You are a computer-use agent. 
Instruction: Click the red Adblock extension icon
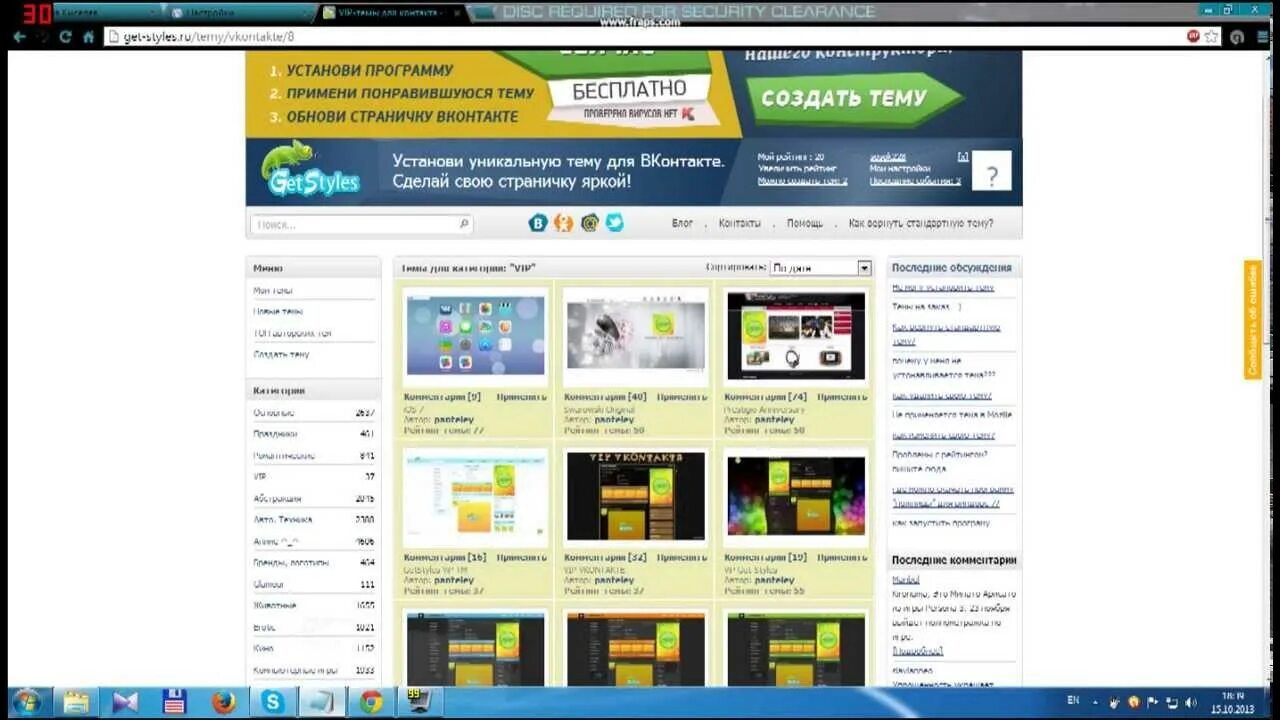pos(1193,36)
